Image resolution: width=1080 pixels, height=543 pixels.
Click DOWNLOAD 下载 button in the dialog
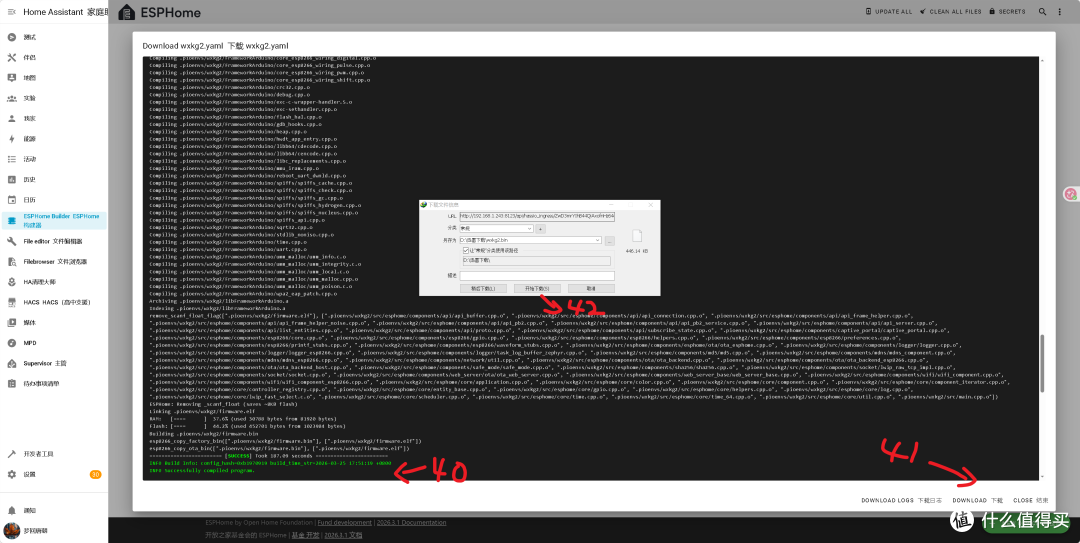[977, 500]
